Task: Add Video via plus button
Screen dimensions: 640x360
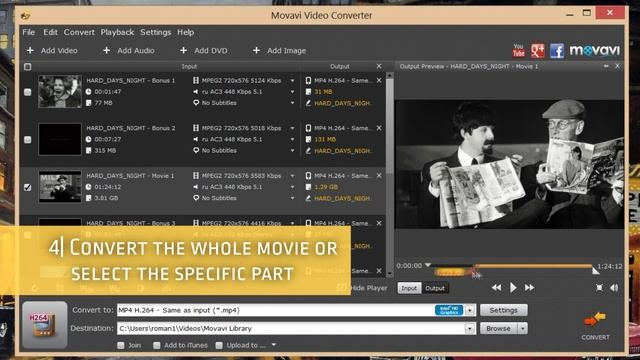Action: click(x=30, y=50)
